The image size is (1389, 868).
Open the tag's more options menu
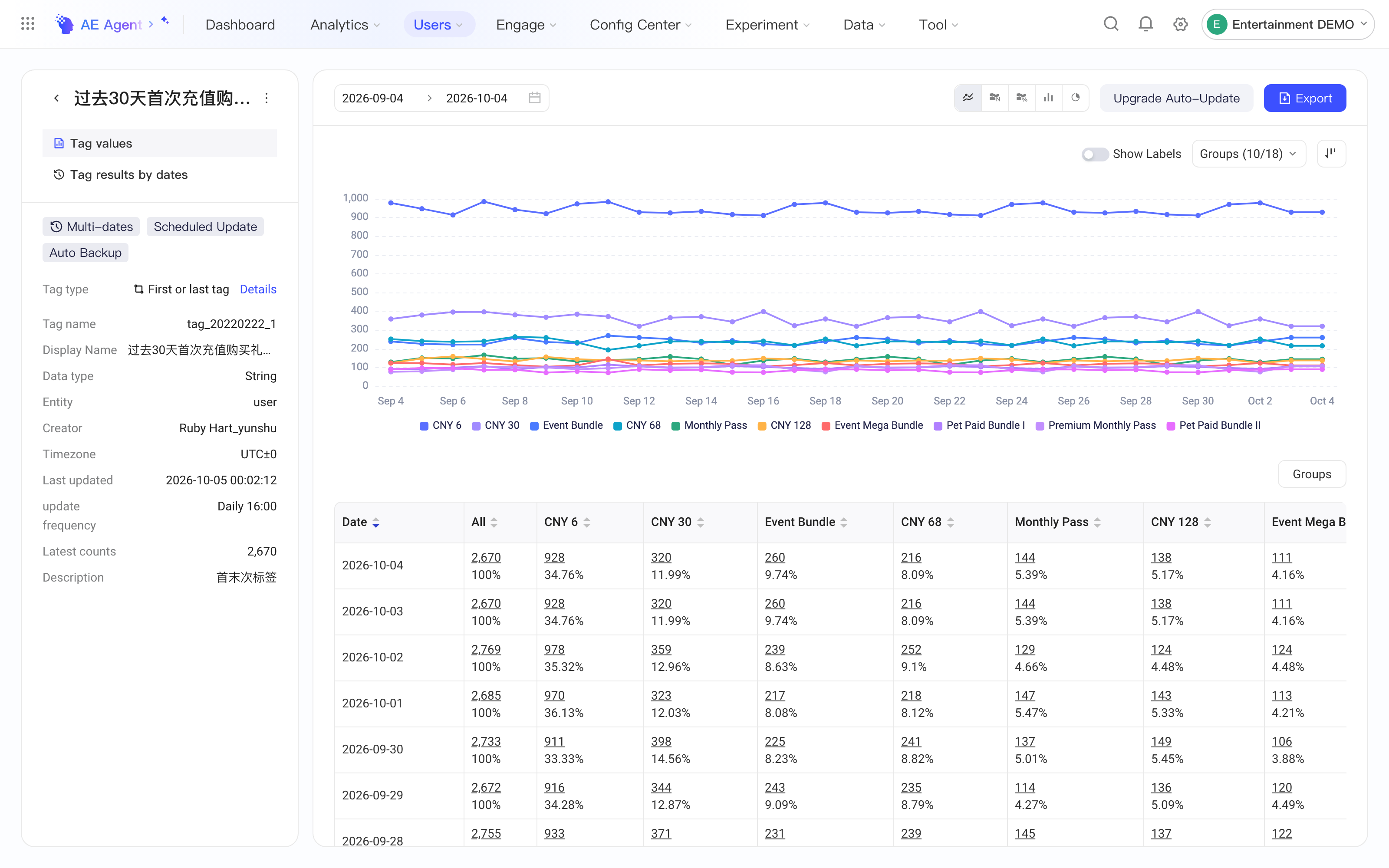click(x=267, y=98)
